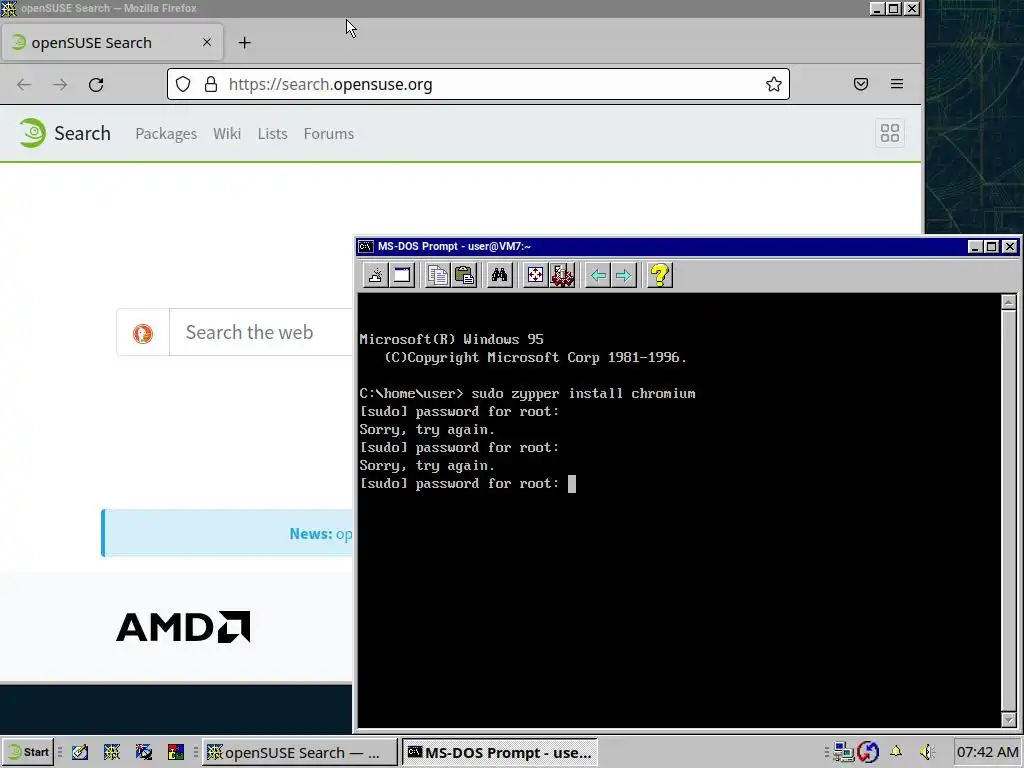The height and width of the screenshot is (768, 1024).
Task: Open new terminal window from toolbar
Action: tap(376, 275)
